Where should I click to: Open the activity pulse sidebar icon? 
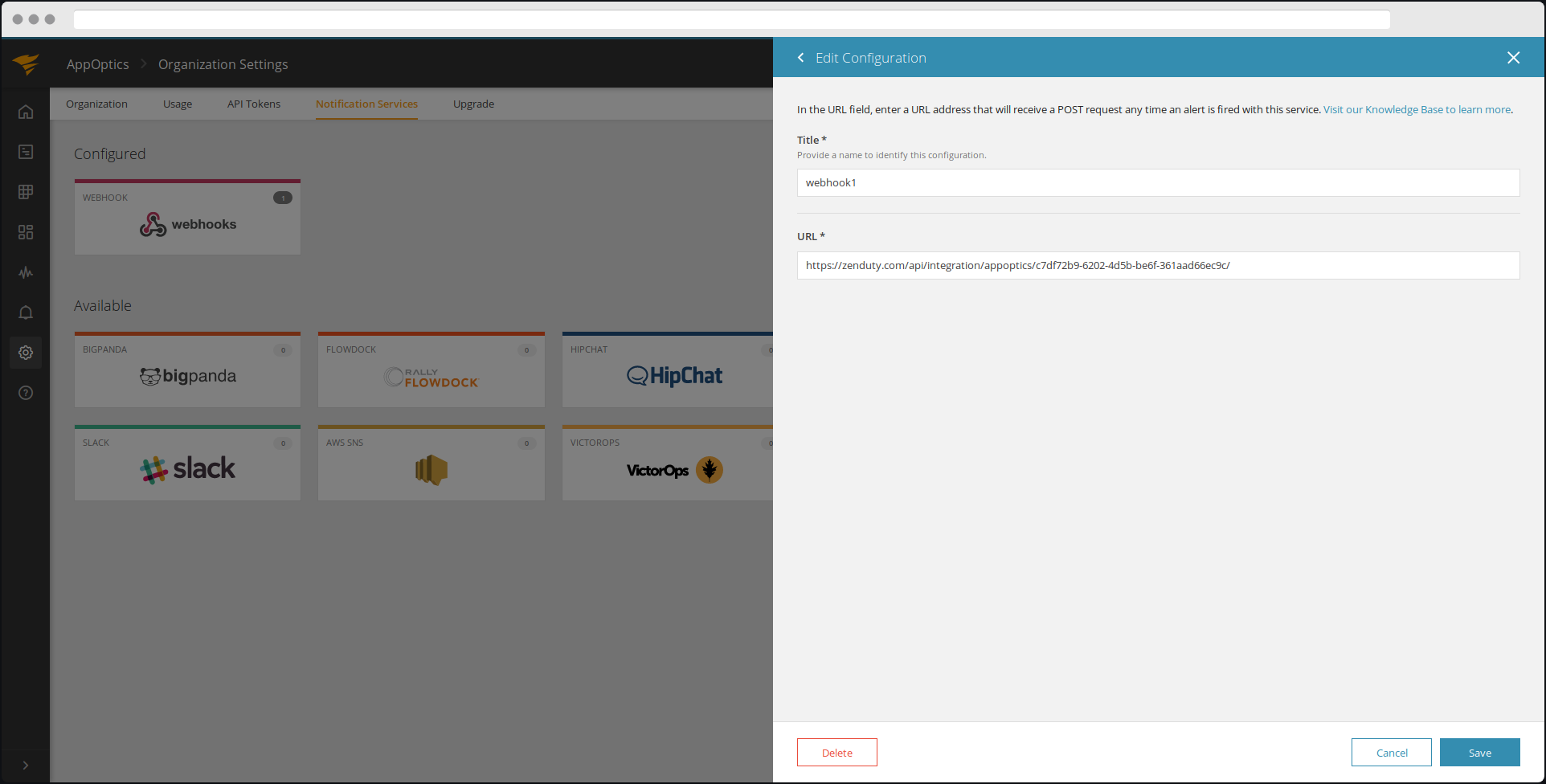click(26, 272)
